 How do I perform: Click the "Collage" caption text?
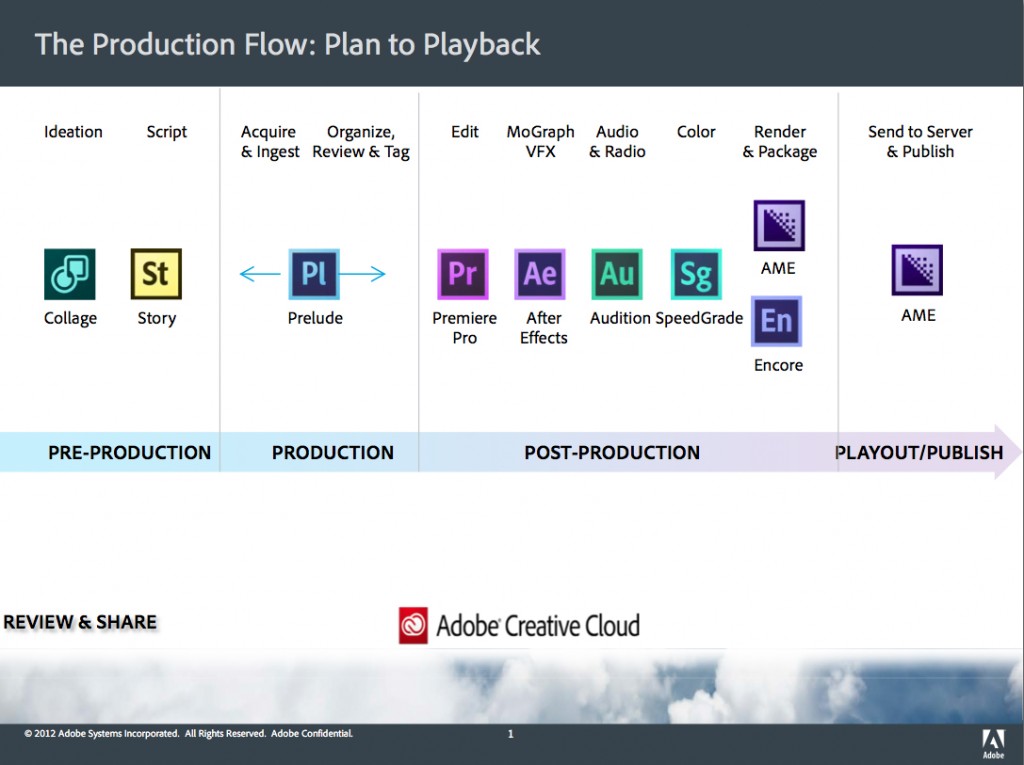[71, 319]
